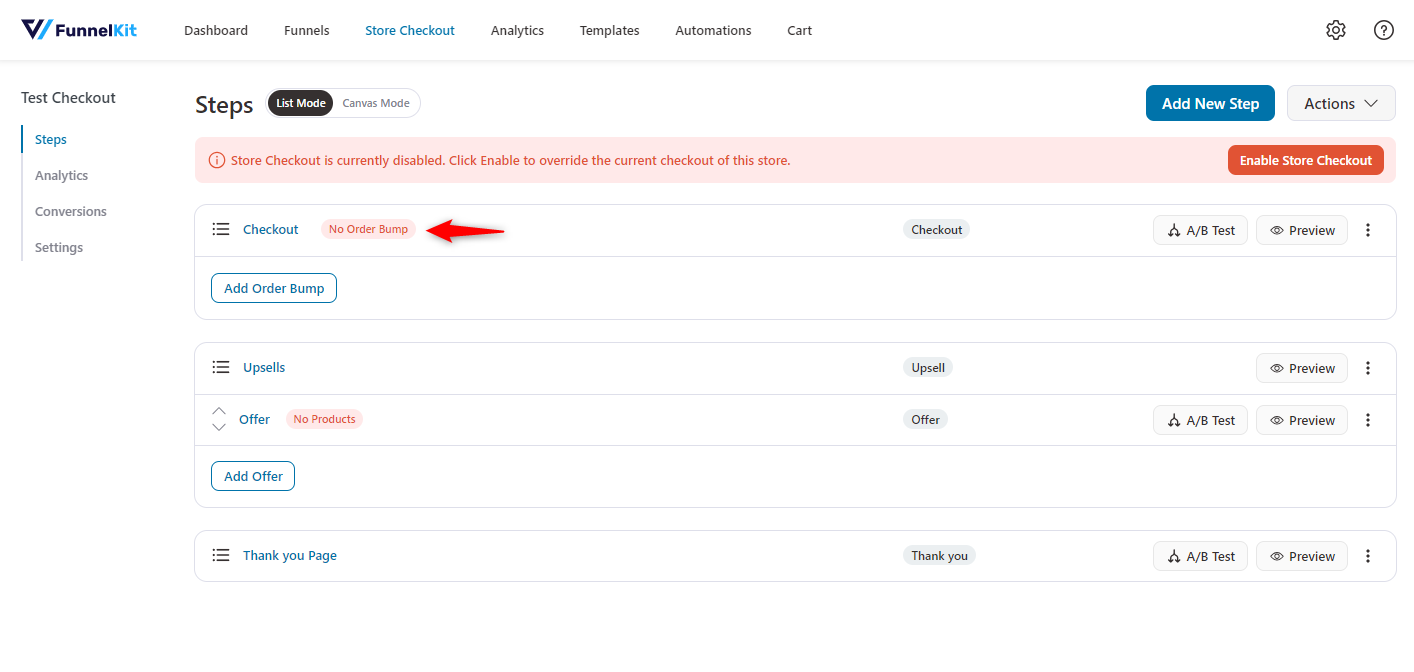
Task: Open the Upsells step link
Action: [x=264, y=367]
